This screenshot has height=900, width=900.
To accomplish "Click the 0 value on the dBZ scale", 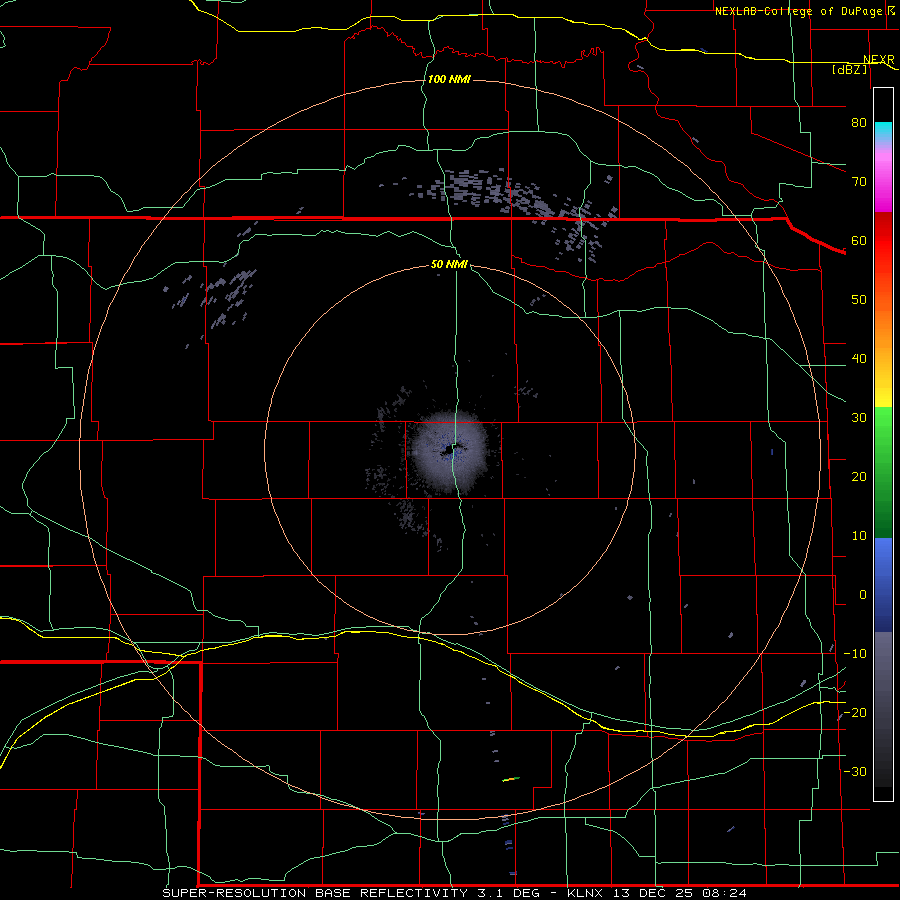I will pos(863,595).
